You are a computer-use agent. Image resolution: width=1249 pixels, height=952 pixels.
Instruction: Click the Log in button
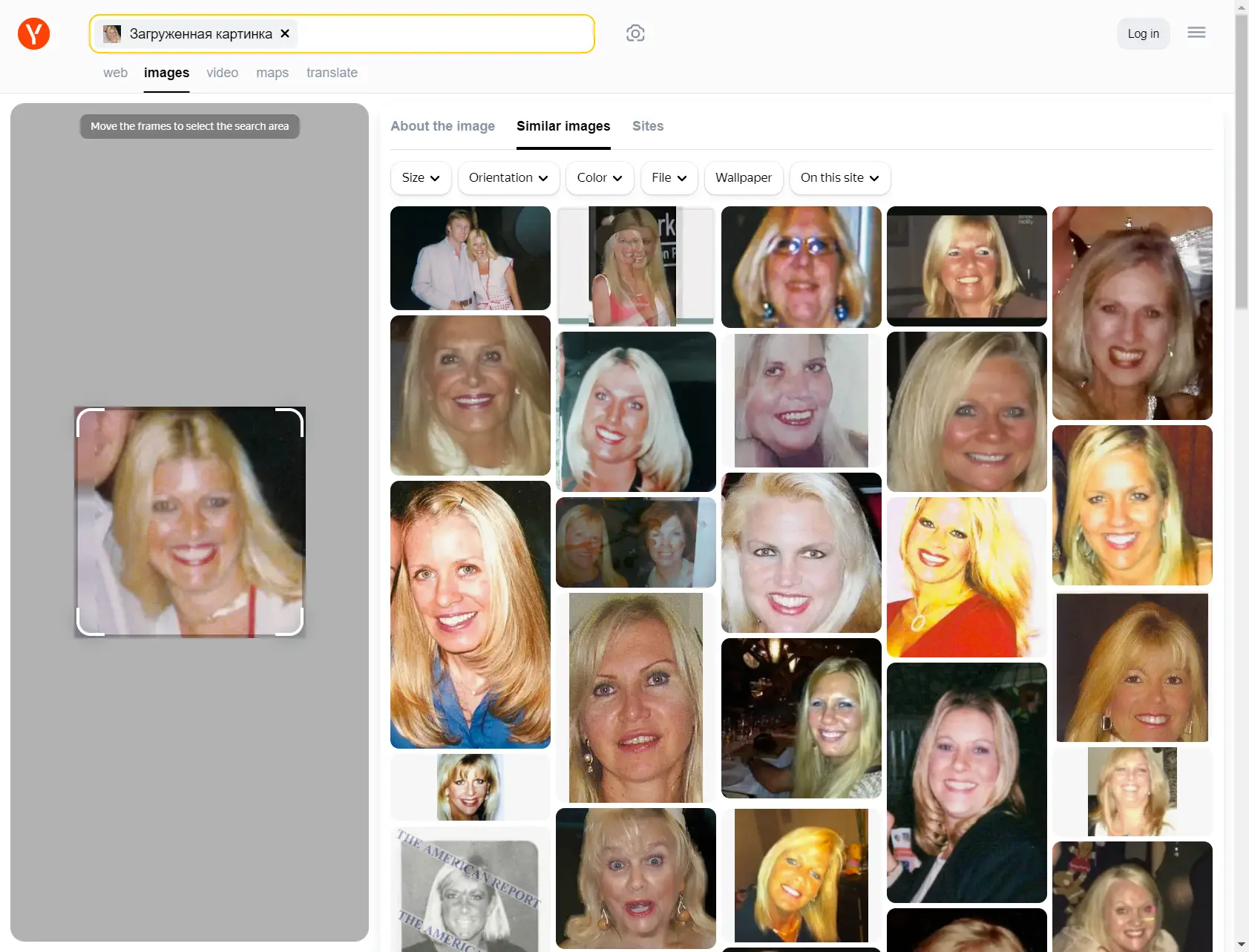pos(1143,33)
